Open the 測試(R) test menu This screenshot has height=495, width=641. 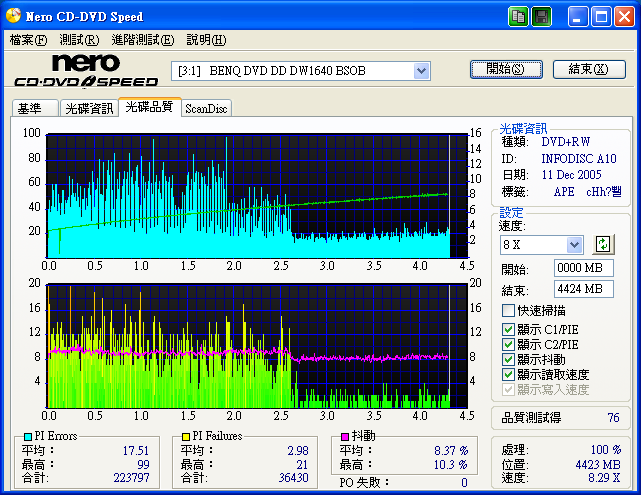click(x=79, y=40)
